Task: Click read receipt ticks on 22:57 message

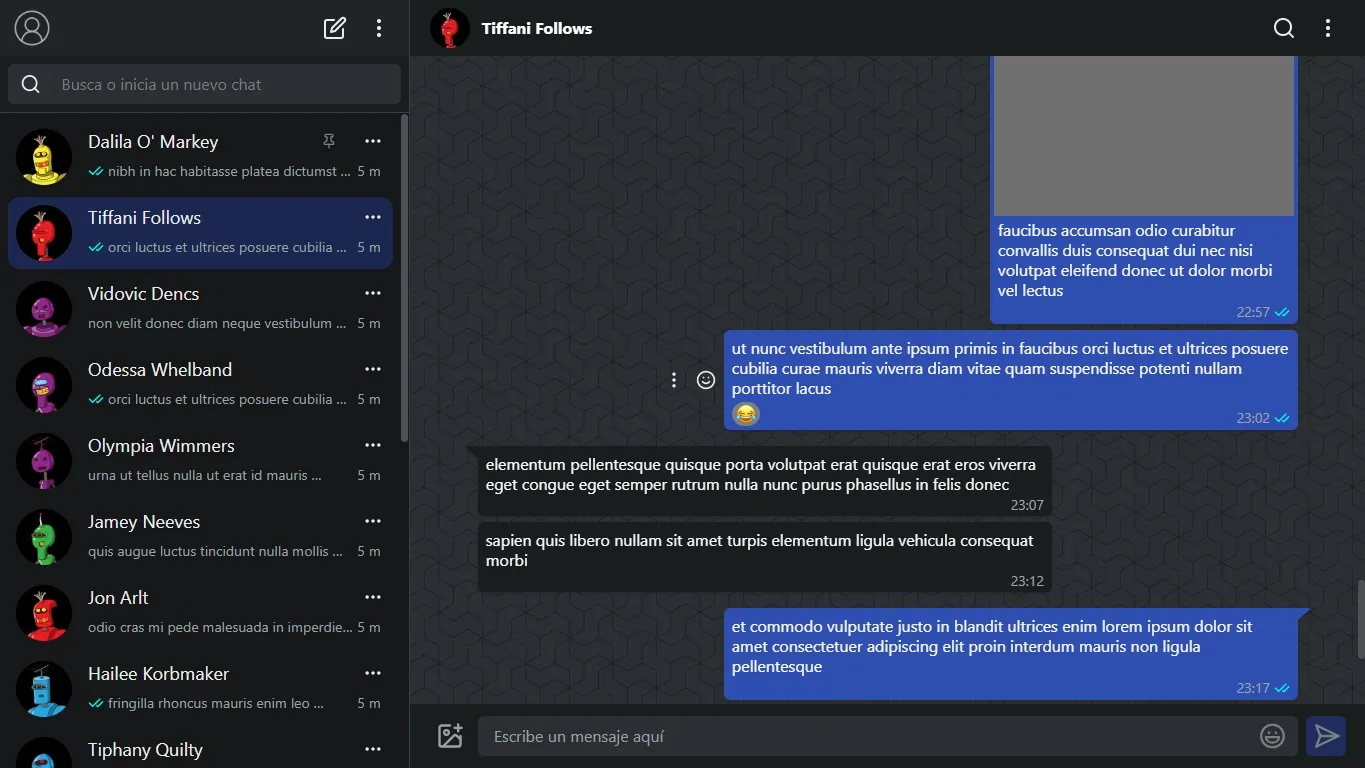Action: pos(1282,312)
